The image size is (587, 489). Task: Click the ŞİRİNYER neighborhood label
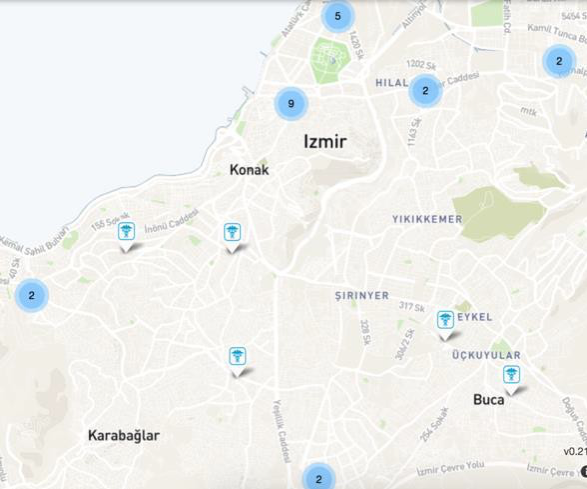[x=362, y=295]
